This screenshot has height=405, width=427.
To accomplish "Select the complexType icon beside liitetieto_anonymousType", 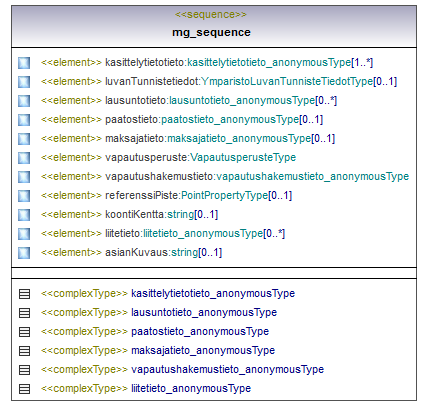I will click(x=24, y=389).
